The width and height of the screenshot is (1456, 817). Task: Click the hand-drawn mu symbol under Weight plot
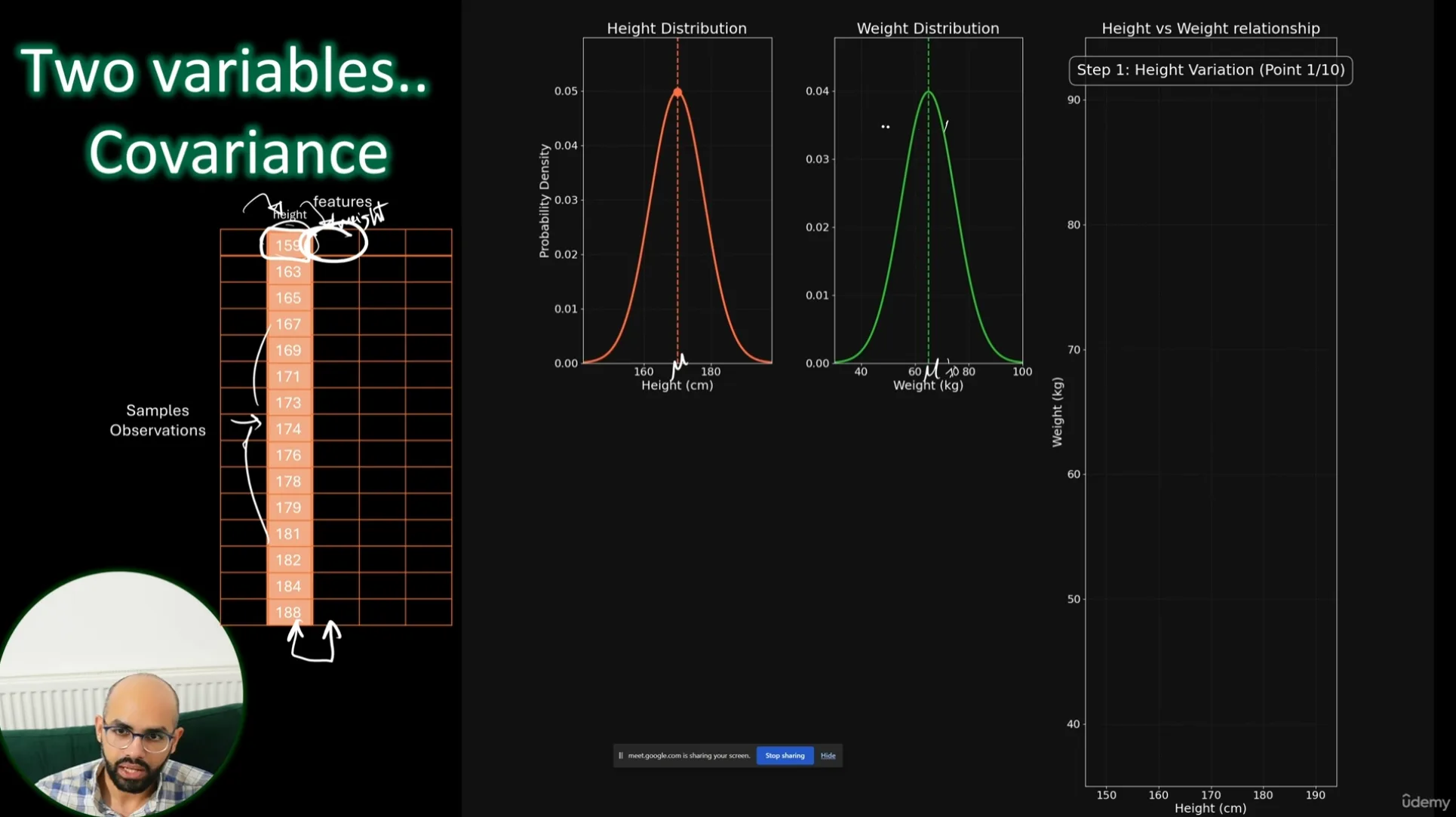point(932,370)
